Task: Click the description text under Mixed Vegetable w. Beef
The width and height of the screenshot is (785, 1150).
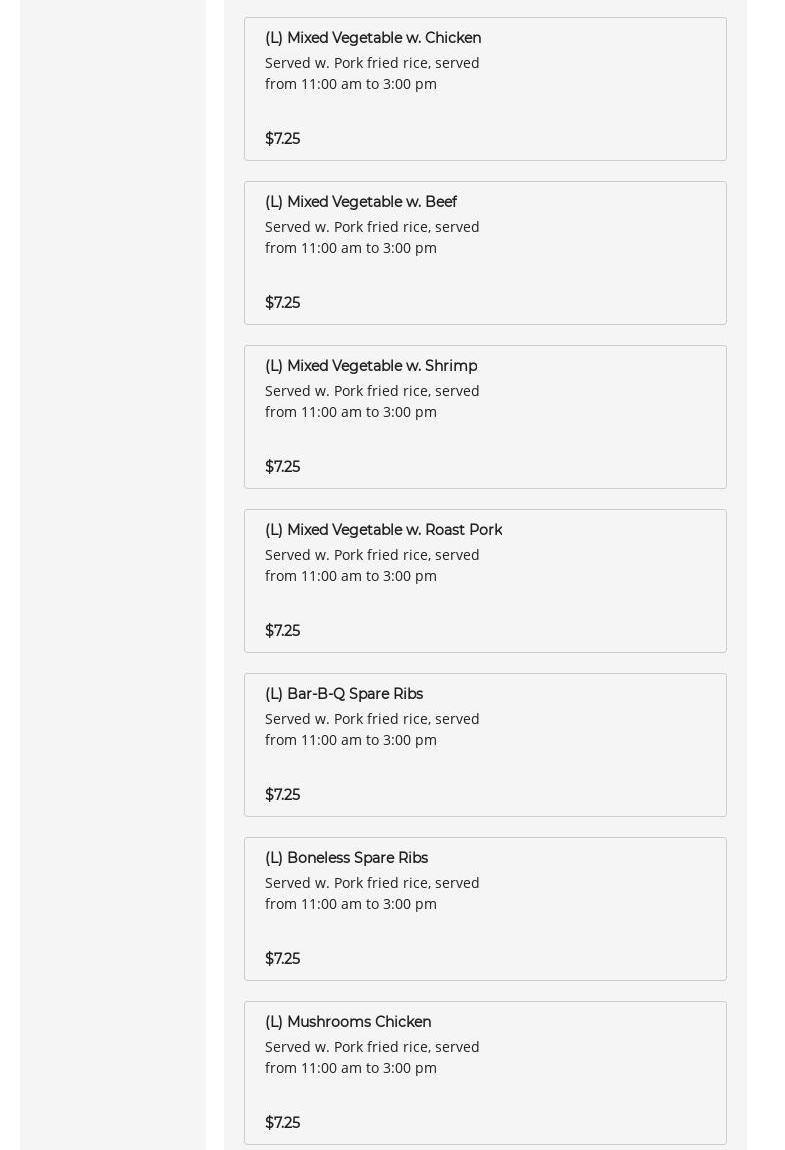Action: [372, 237]
